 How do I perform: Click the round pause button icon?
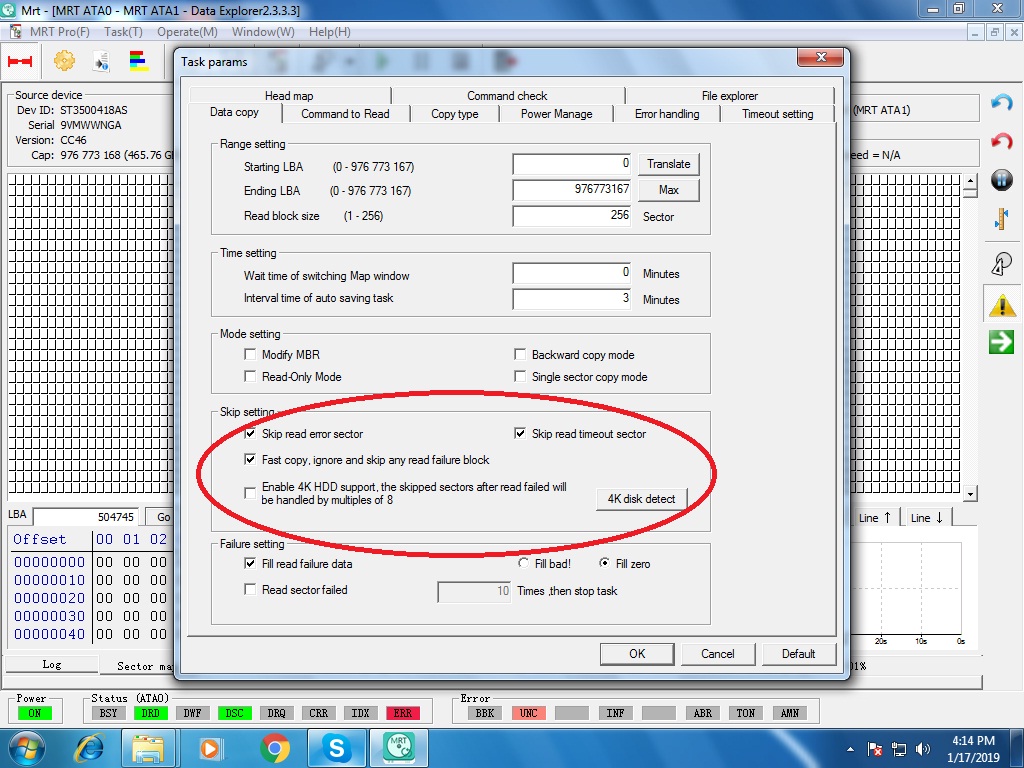[1001, 180]
